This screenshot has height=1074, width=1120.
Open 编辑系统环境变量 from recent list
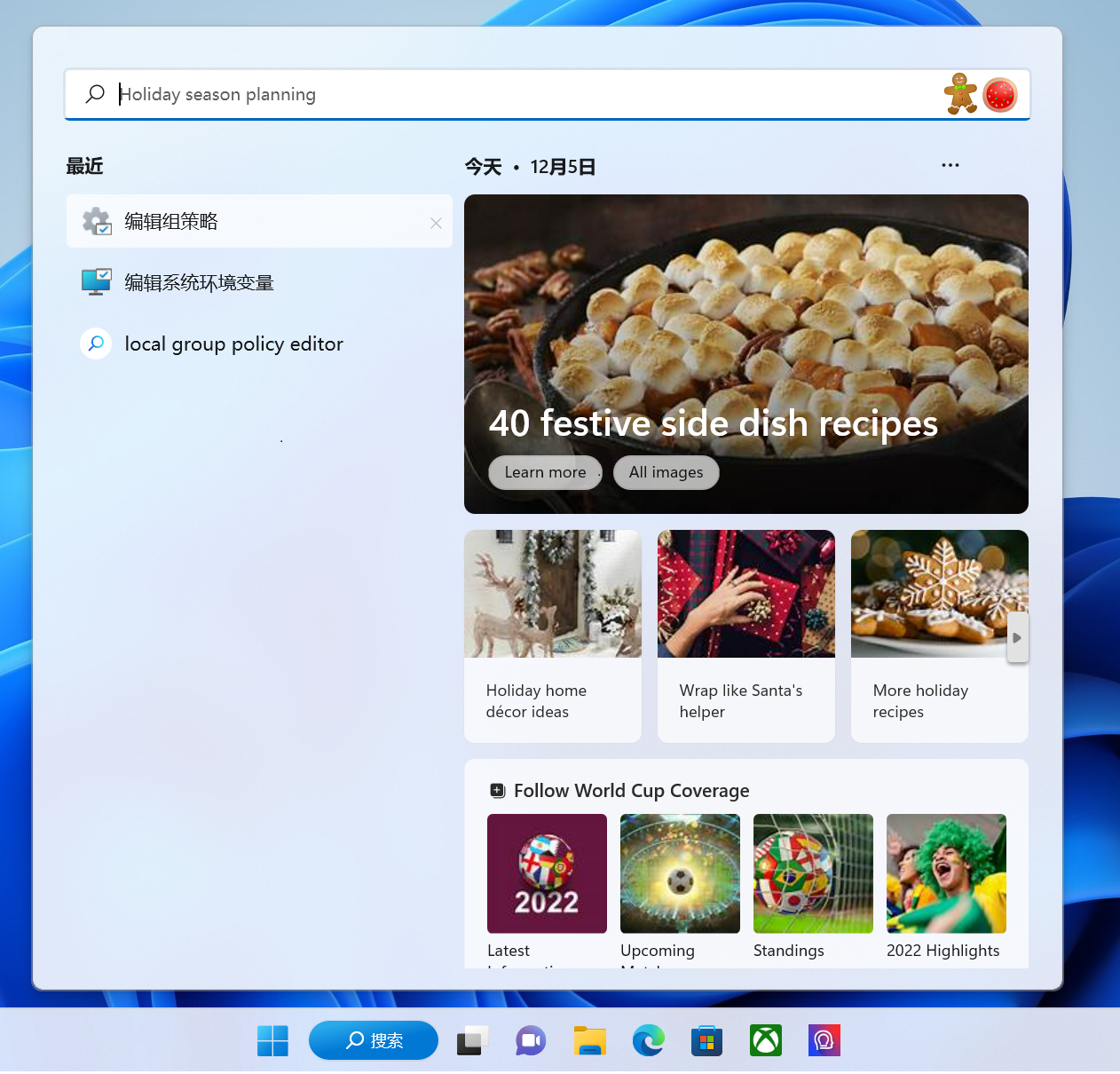(x=199, y=282)
